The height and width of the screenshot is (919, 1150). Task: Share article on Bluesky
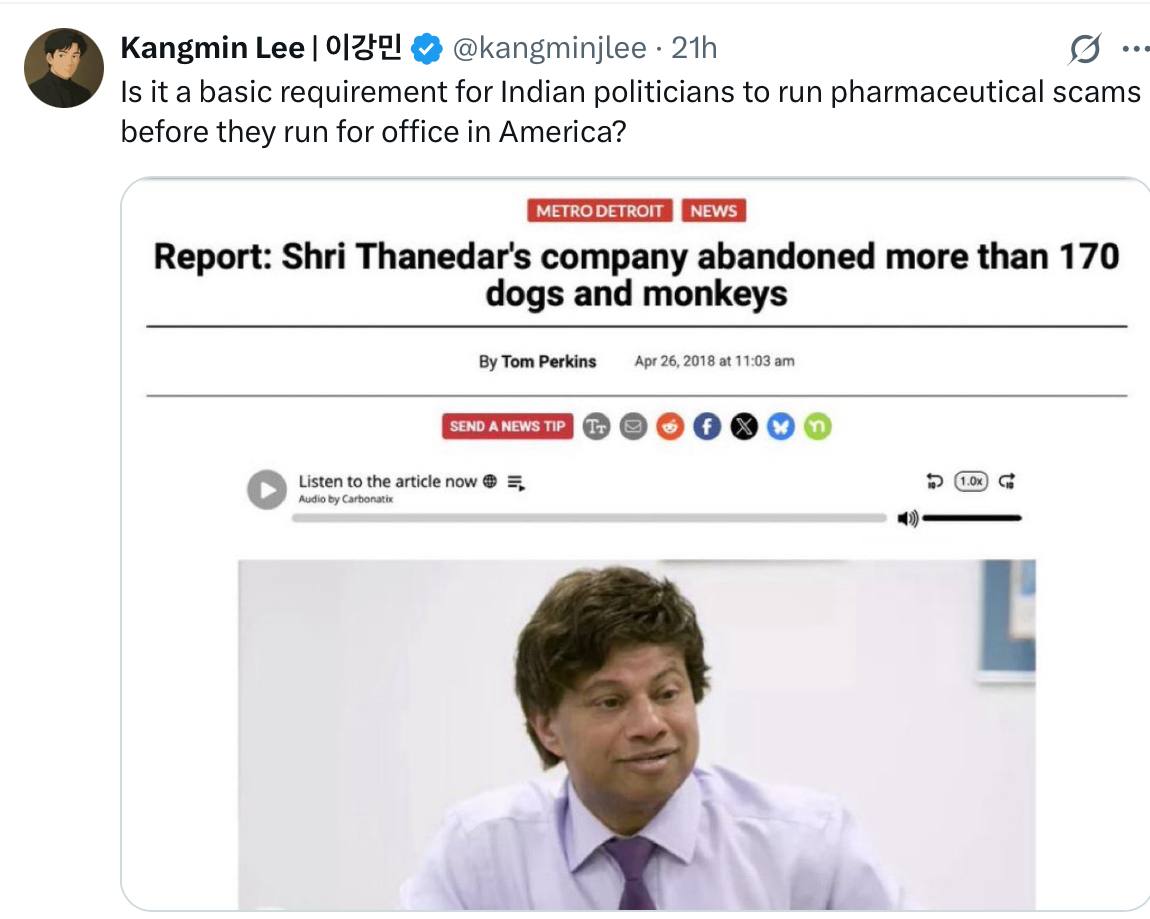tap(780, 426)
